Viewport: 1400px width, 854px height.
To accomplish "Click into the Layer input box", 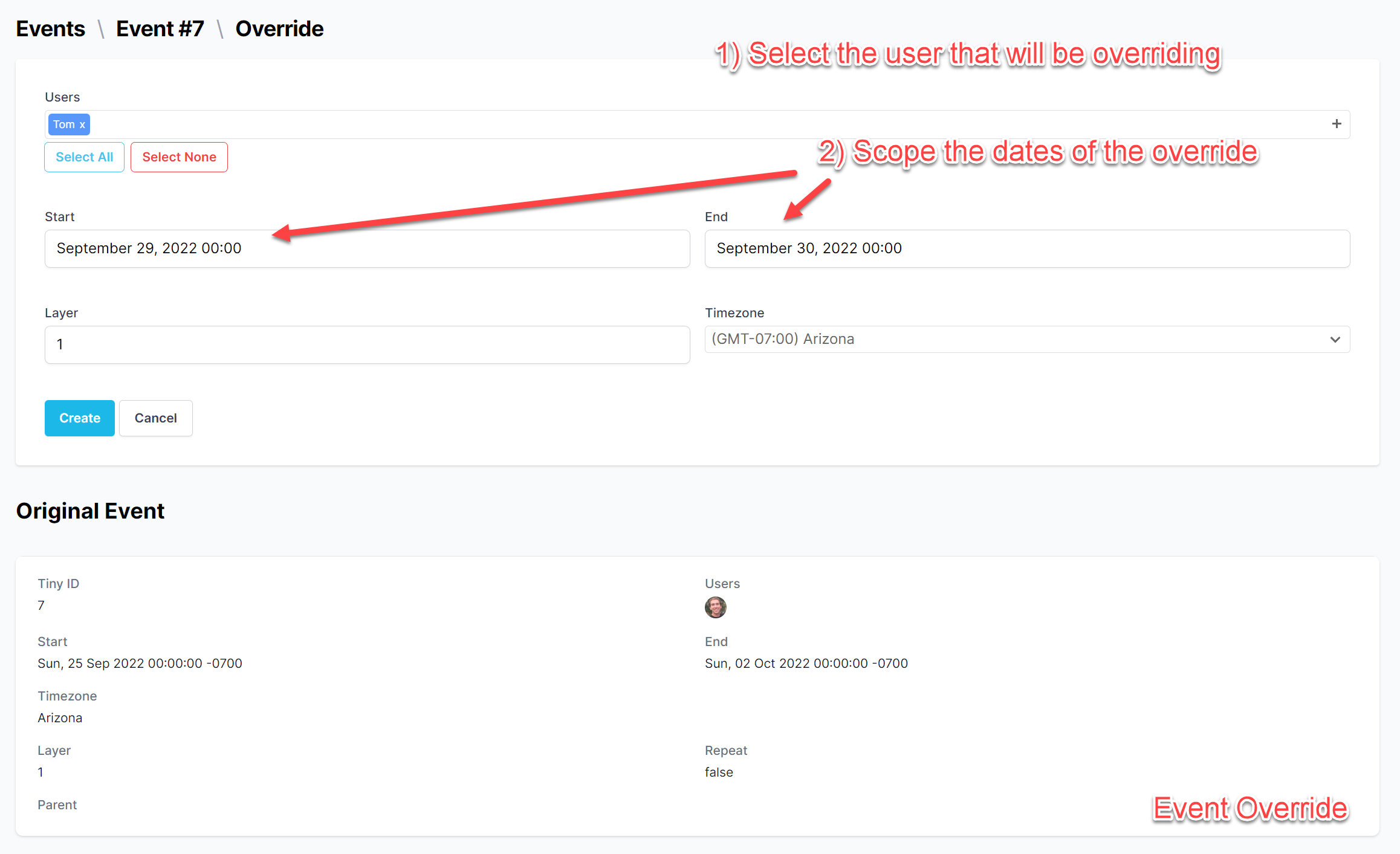I will (x=367, y=345).
